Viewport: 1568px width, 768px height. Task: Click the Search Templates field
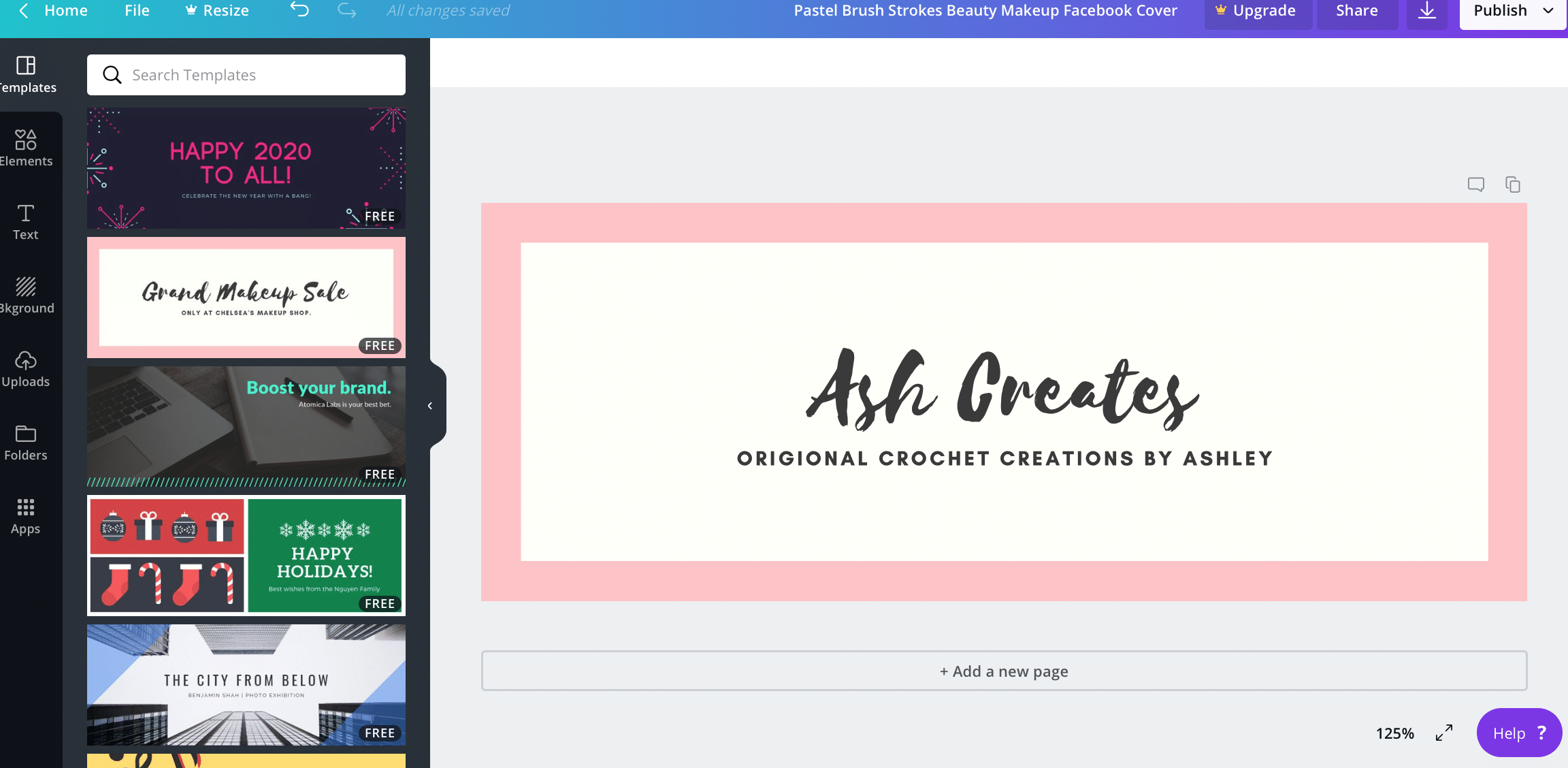tap(246, 75)
